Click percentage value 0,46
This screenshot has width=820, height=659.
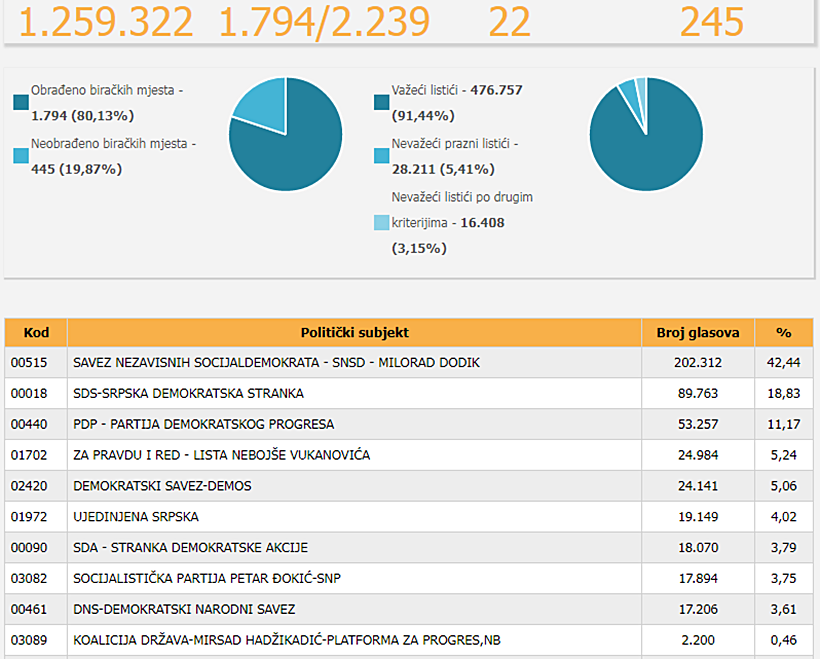click(784, 640)
